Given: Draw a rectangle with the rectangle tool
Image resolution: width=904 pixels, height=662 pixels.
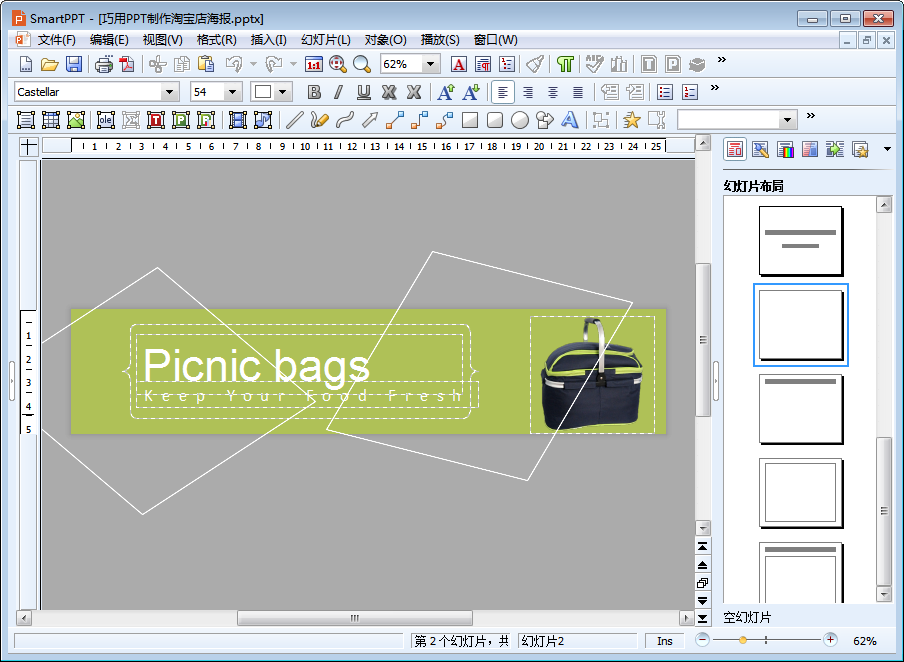Looking at the screenshot, I should point(470,120).
